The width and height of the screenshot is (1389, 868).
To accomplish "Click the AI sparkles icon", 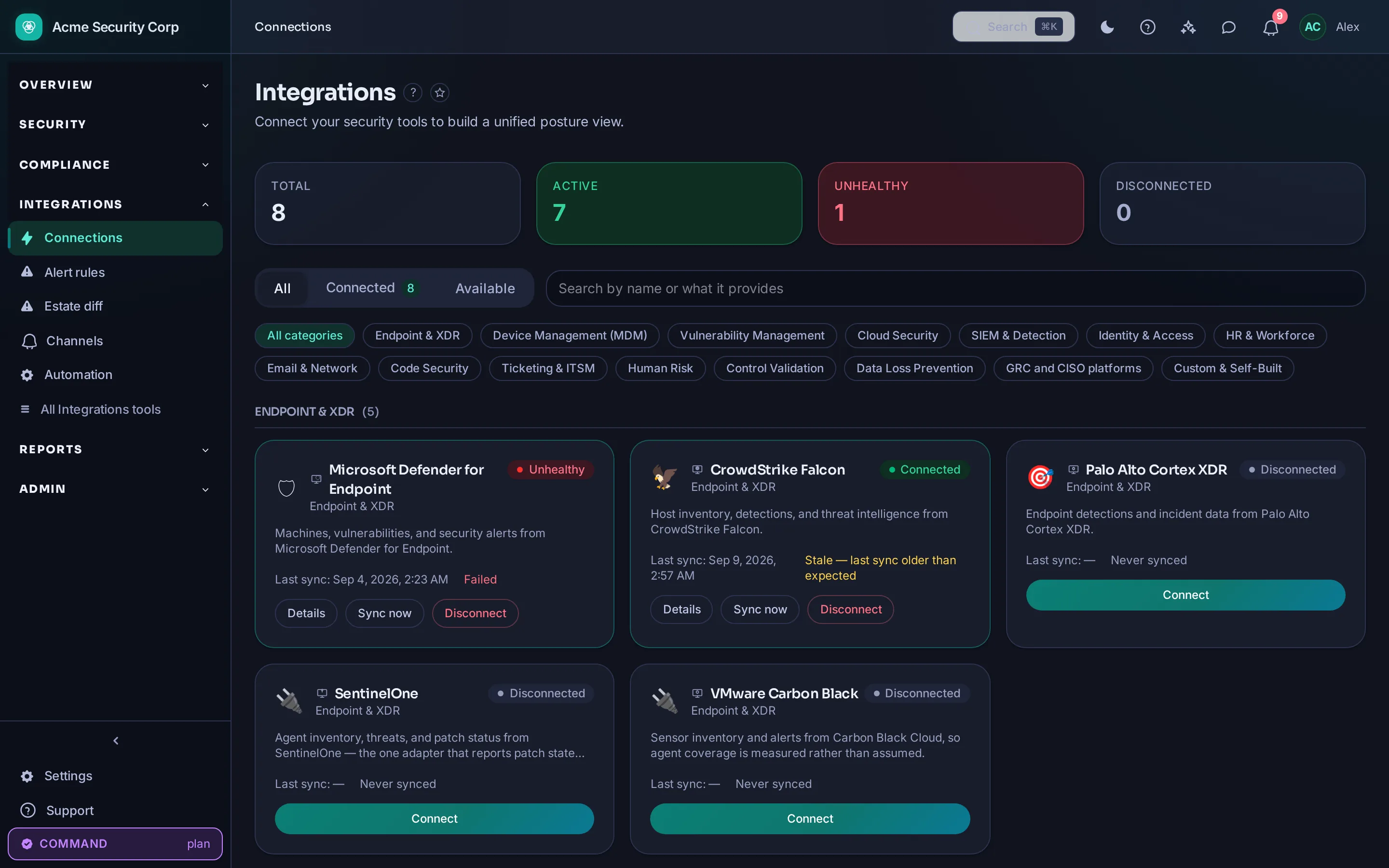I will pyautogui.click(x=1188, y=27).
